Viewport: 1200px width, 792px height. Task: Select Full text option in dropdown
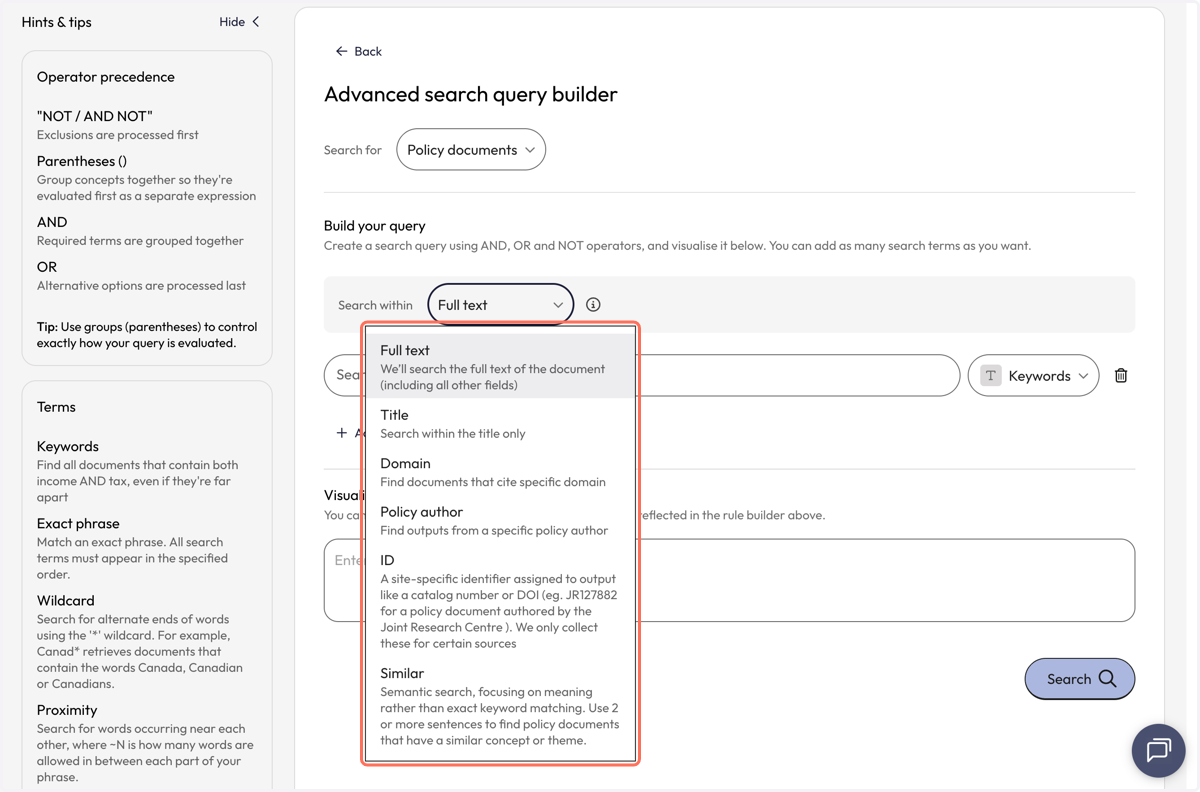[500, 366]
